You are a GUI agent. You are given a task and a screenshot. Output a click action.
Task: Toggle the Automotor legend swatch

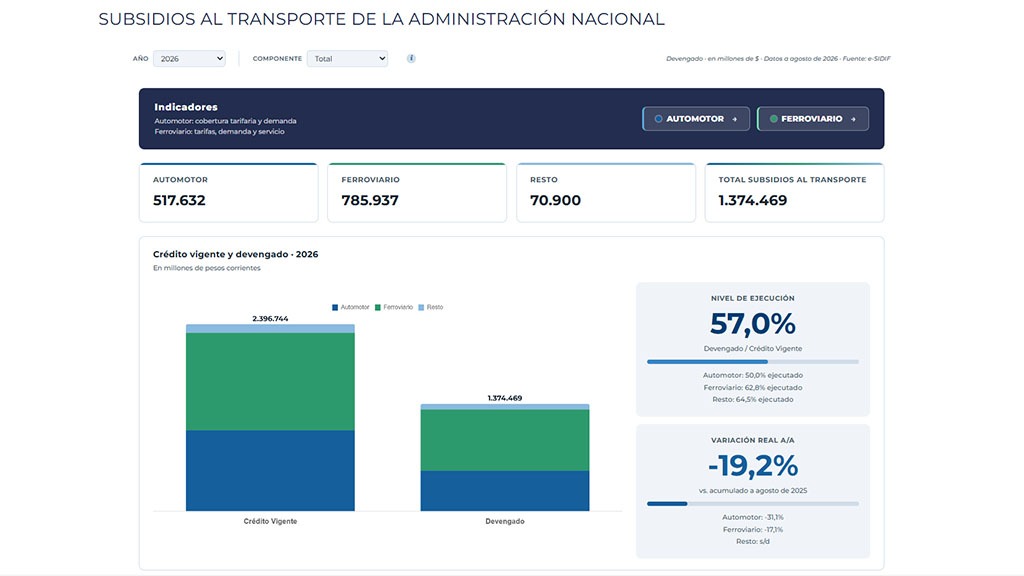tap(335, 307)
